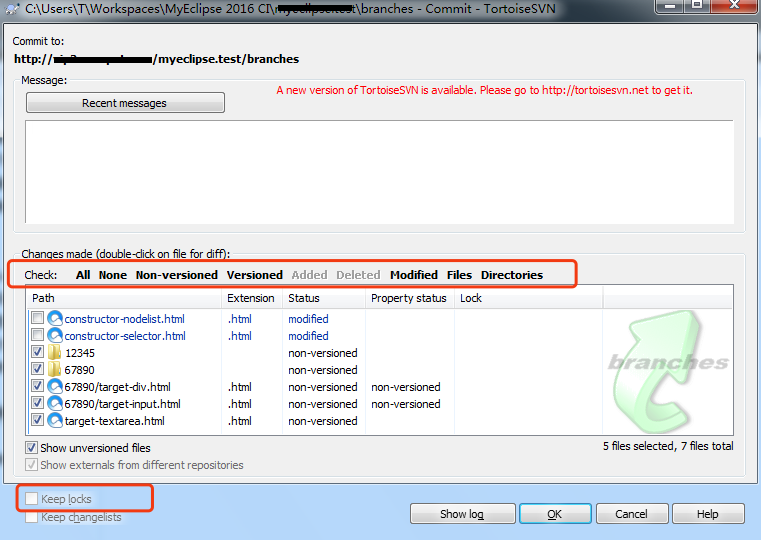Screen dimensions: 761x540
Task: Click file icon of 67890/target-div.html
Action: (55, 387)
